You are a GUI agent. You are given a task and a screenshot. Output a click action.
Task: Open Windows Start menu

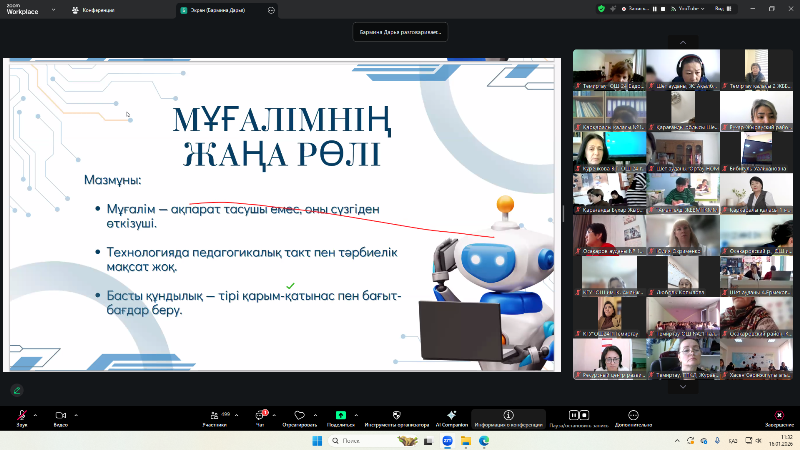318,440
